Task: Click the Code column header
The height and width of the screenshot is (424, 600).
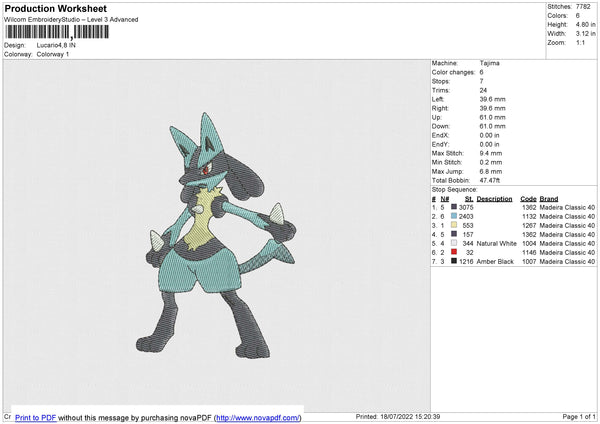Action: 528,199
